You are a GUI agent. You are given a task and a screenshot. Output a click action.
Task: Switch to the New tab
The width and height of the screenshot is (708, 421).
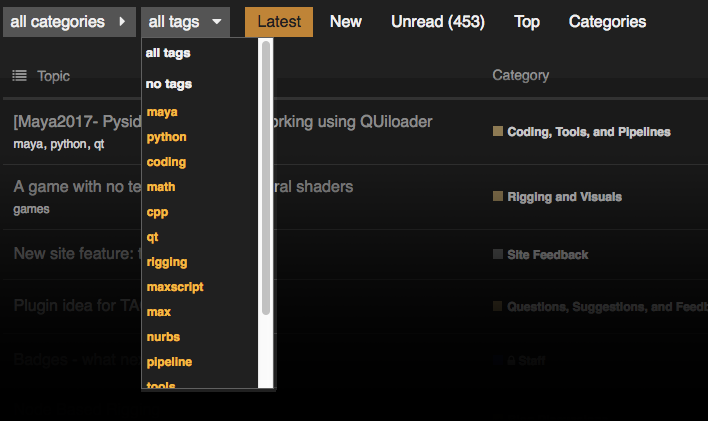pos(346,21)
